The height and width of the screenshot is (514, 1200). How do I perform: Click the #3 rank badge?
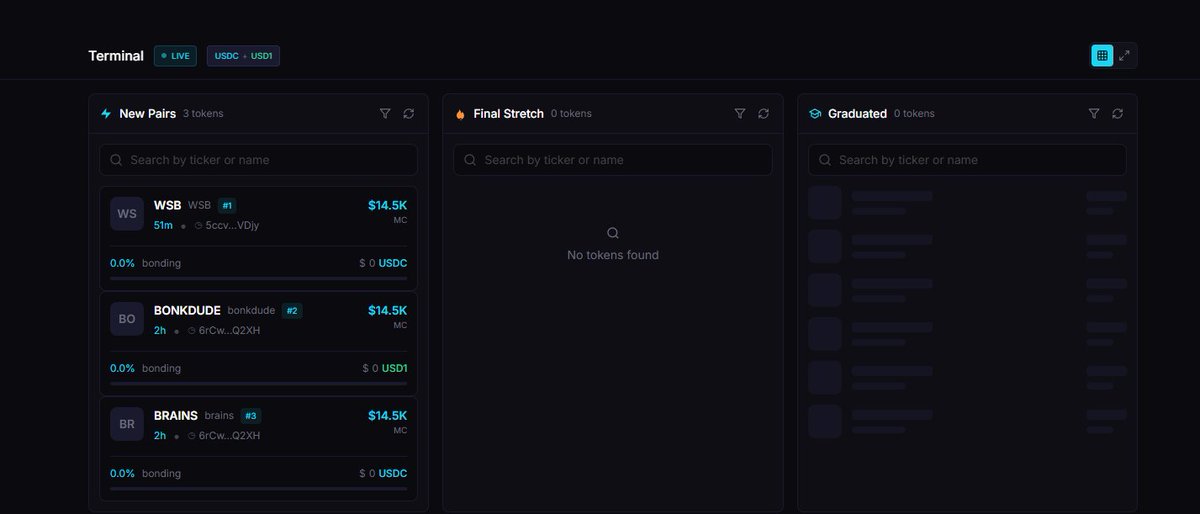click(x=250, y=415)
